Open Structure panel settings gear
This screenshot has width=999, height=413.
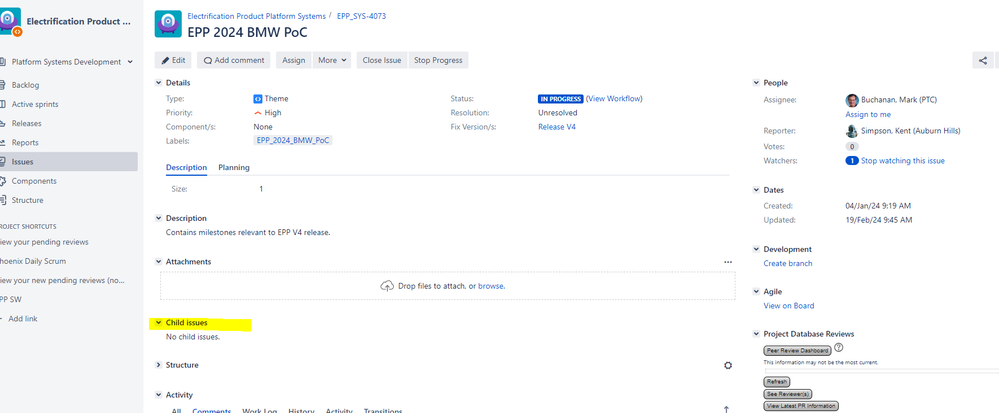pyautogui.click(x=728, y=365)
